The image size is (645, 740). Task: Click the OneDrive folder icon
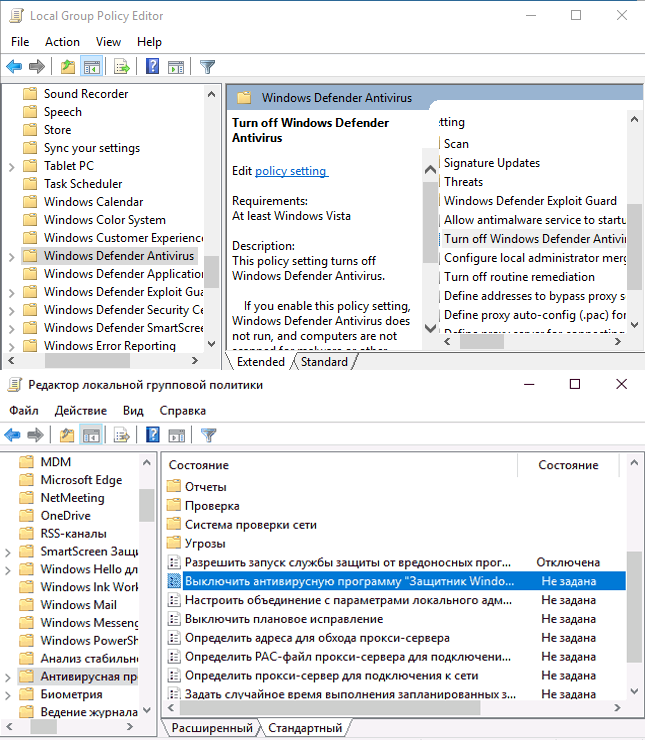(26, 515)
